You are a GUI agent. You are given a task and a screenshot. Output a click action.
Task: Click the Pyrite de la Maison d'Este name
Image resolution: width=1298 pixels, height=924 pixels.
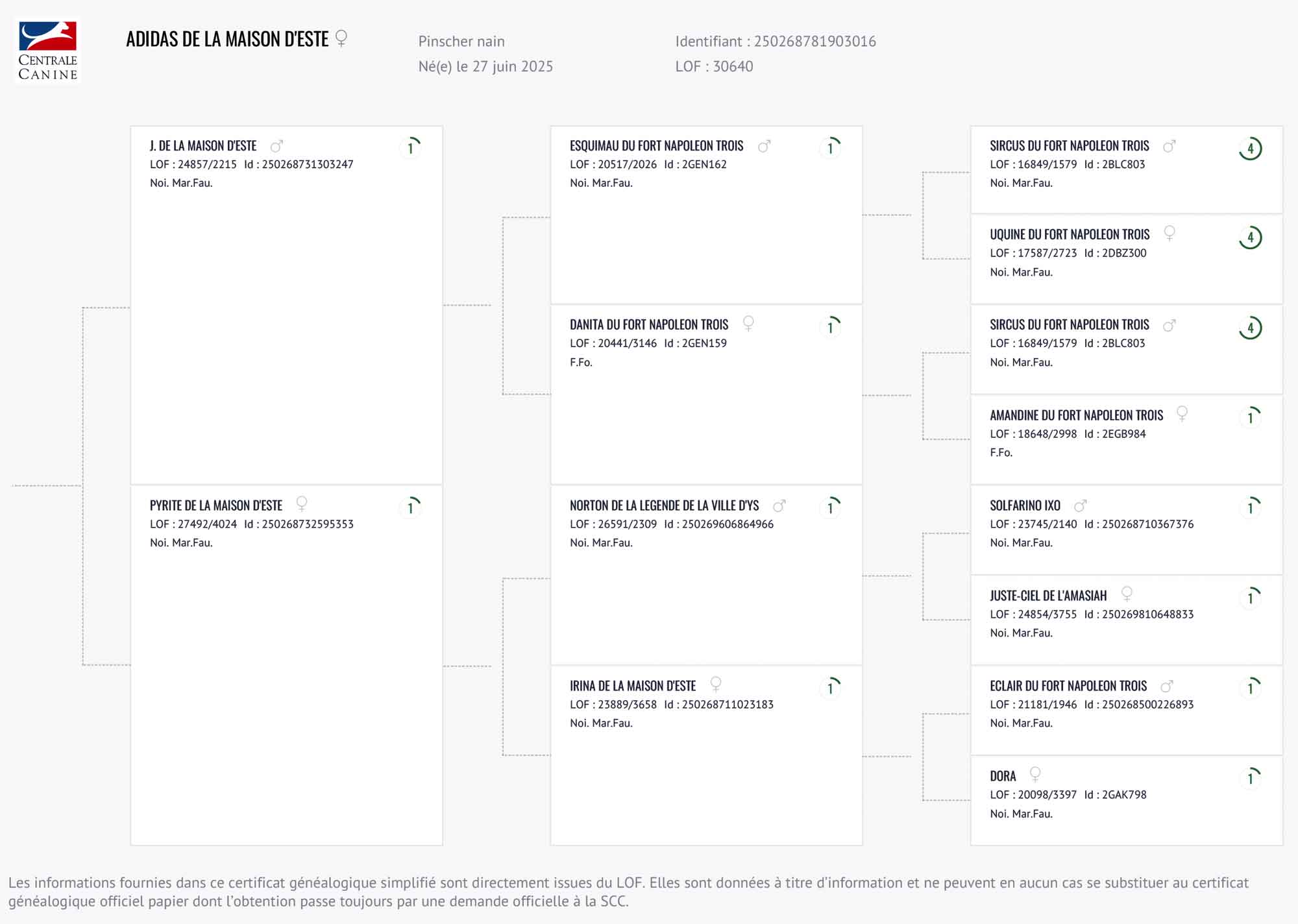[x=215, y=505]
